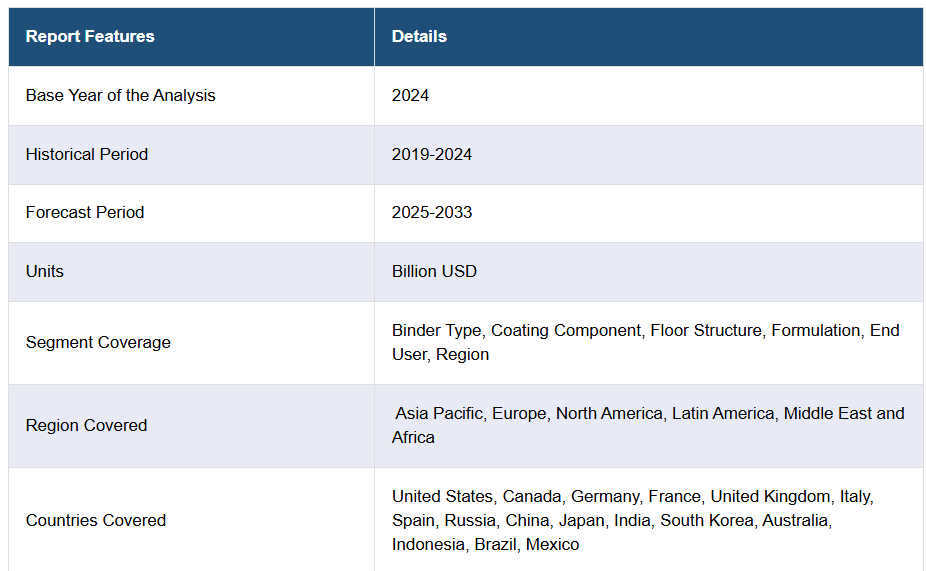
Task: Click the United States country text
Action: [x=442, y=497]
